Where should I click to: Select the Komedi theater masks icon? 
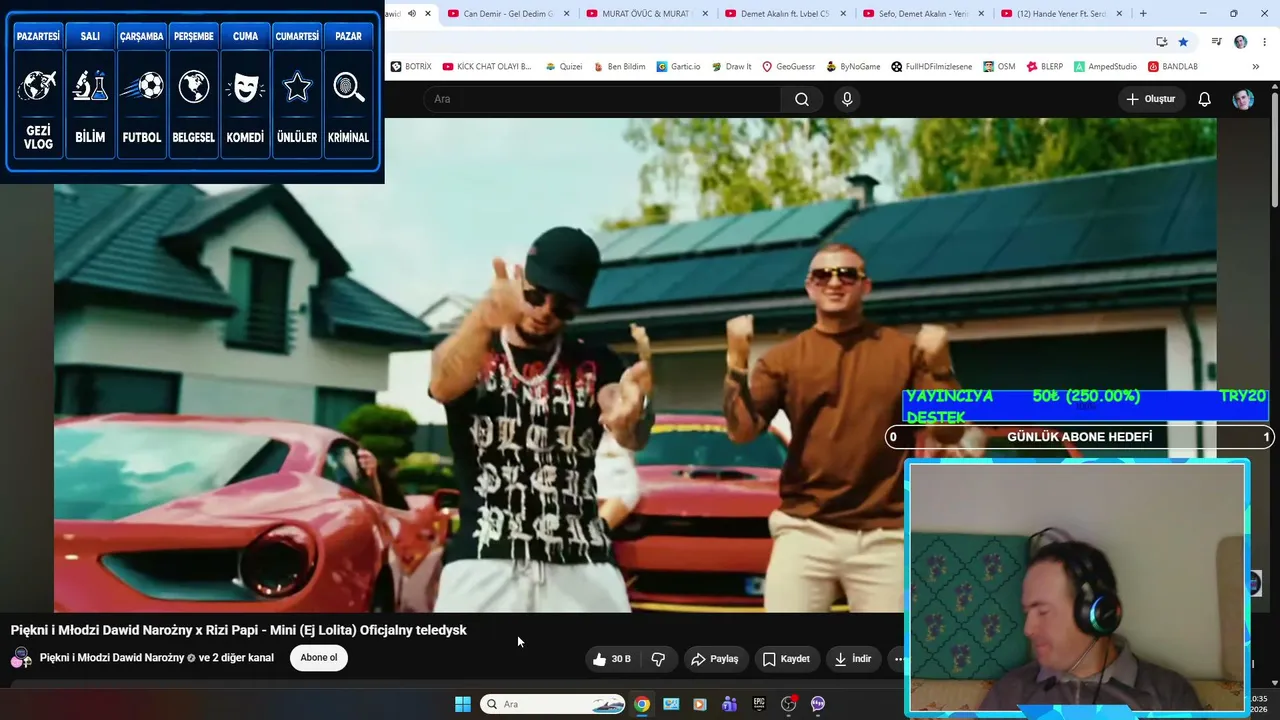(245, 86)
